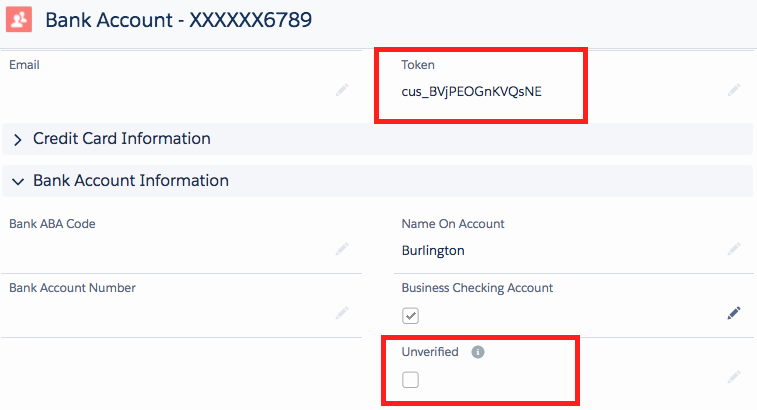Expand the Credit Card Information section

click(121, 139)
